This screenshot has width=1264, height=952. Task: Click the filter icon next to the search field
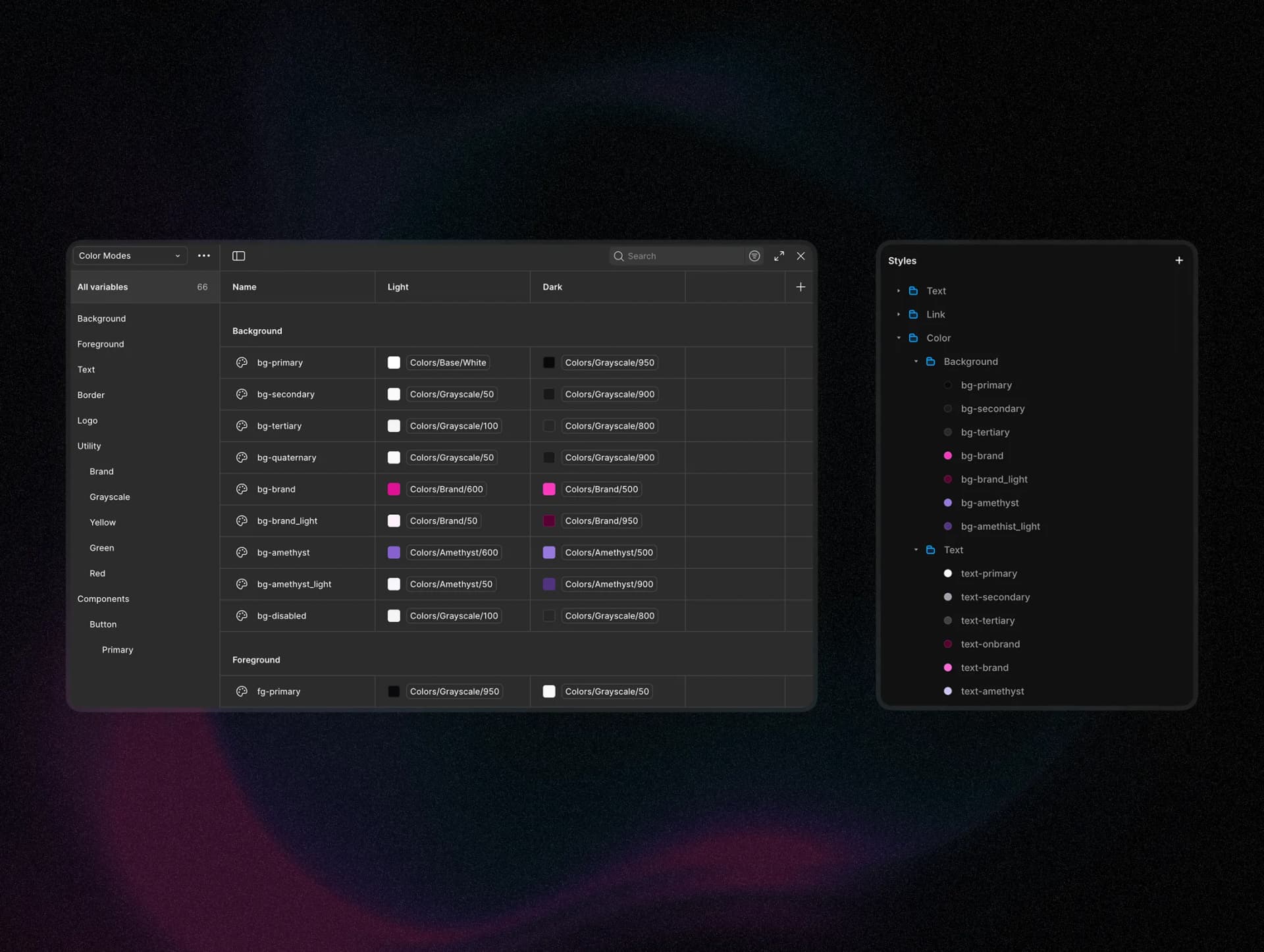pos(754,255)
